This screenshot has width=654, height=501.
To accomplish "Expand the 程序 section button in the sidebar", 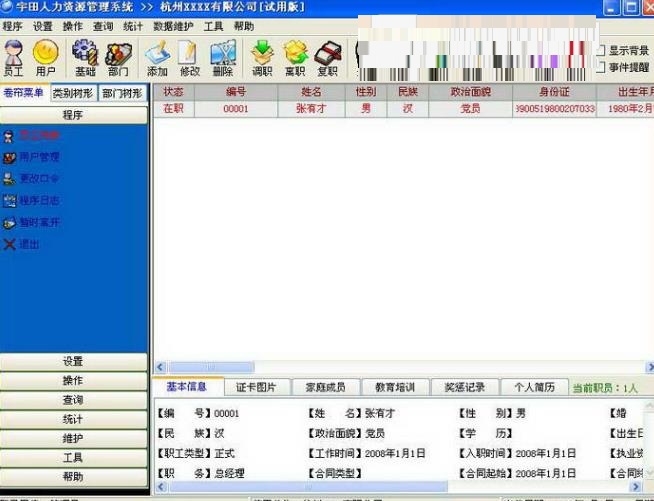I will tap(73, 115).
